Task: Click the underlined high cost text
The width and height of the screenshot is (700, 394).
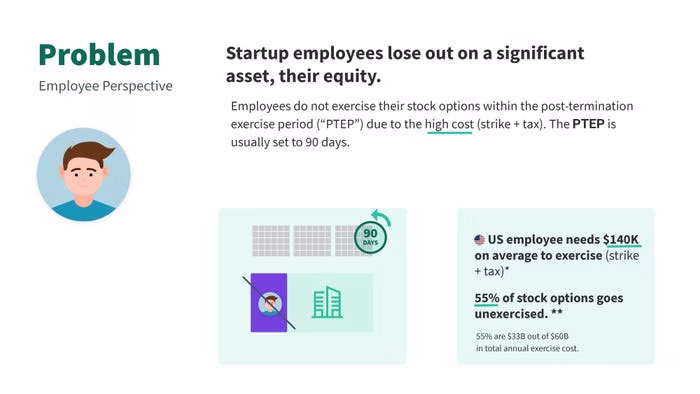Action: [449, 124]
